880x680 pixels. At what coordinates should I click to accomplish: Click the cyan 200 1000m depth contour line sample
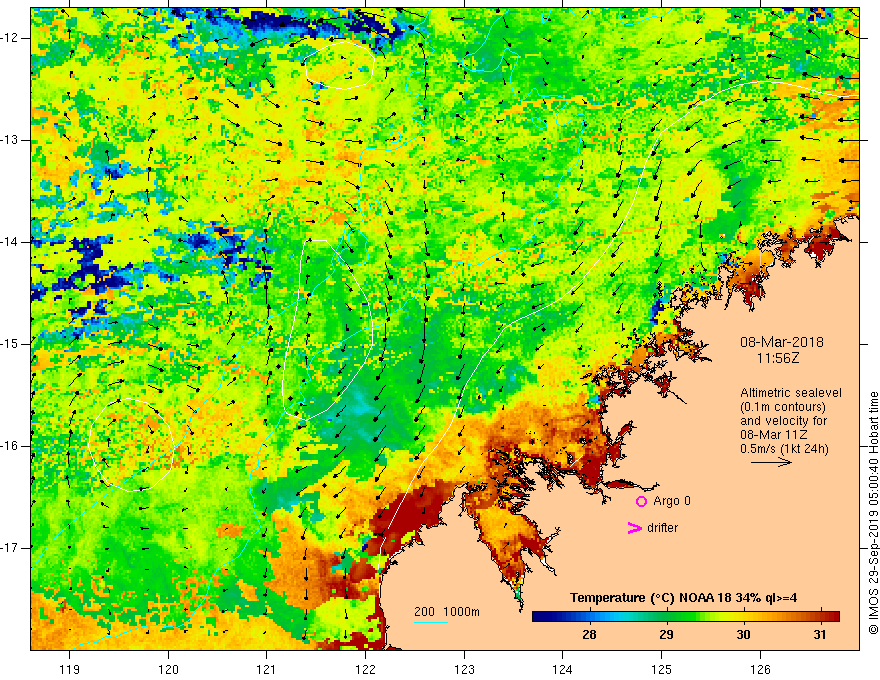coord(430,622)
